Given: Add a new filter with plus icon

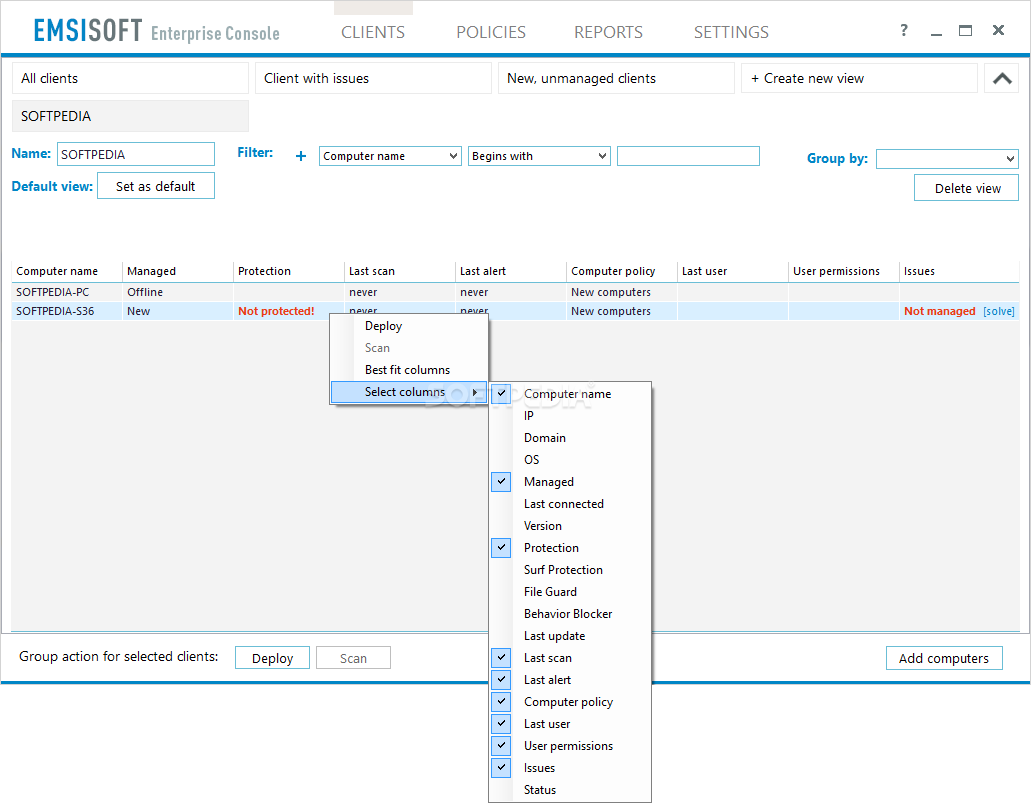Looking at the screenshot, I should pos(300,156).
